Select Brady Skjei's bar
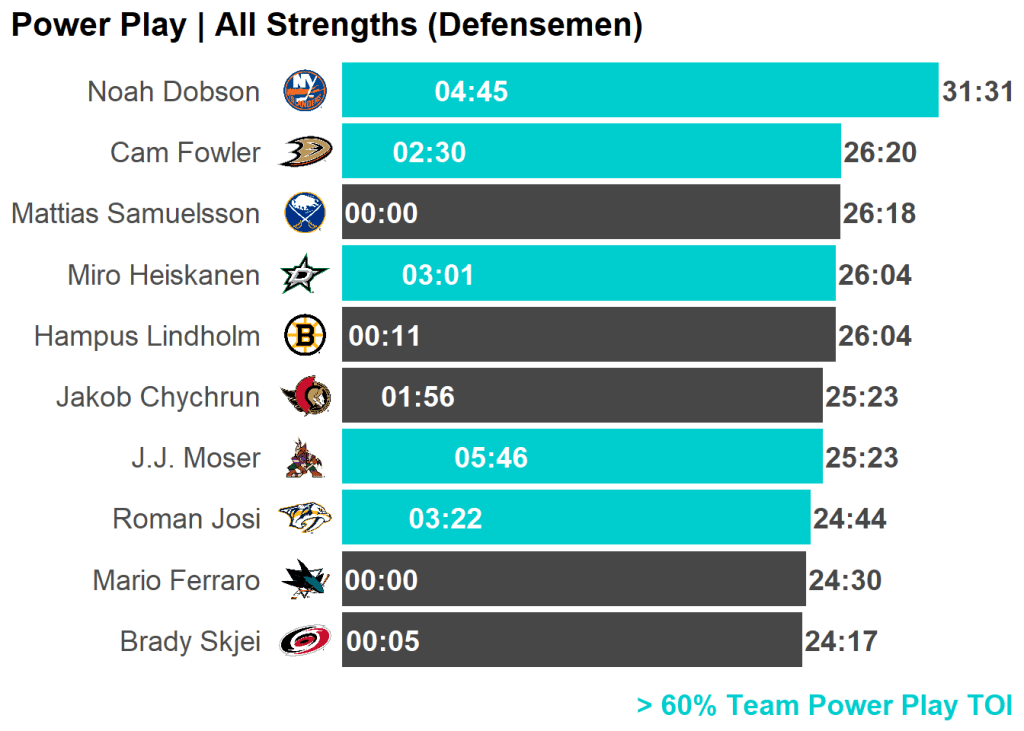 click(x=600, y=641)
